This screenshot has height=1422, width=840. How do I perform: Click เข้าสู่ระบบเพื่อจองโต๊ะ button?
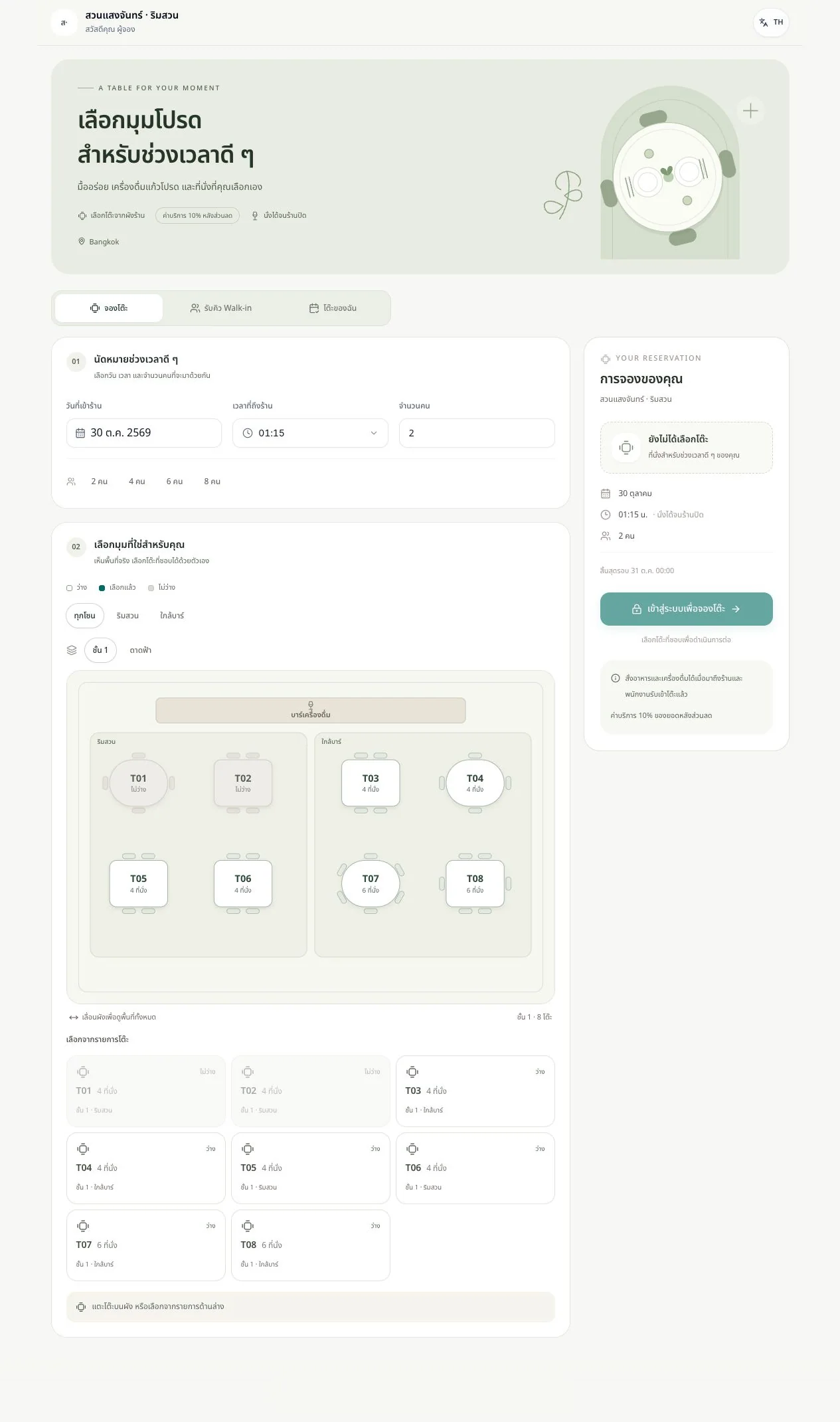click(x=686, y=609)
